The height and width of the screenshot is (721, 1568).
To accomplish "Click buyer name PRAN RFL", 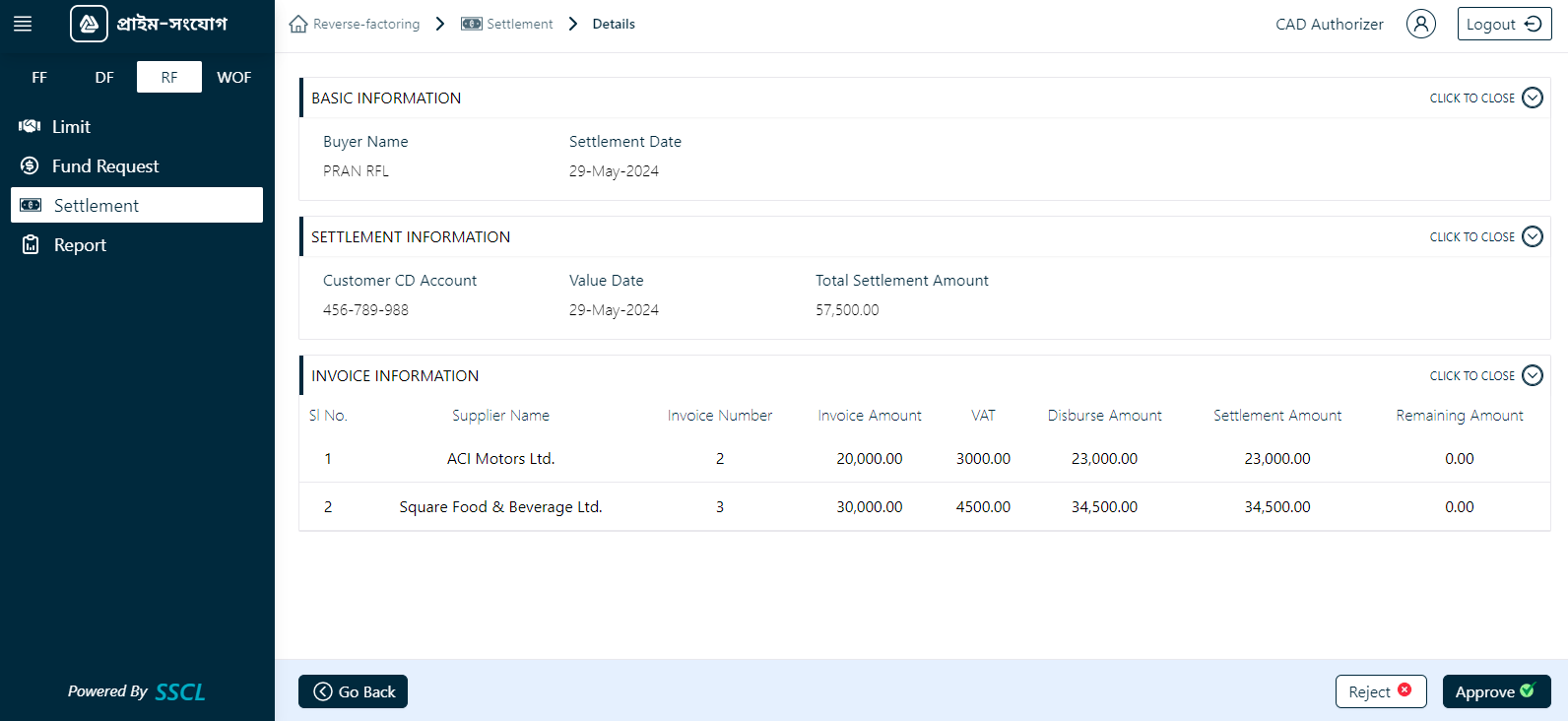I will [x=356, y=170].
